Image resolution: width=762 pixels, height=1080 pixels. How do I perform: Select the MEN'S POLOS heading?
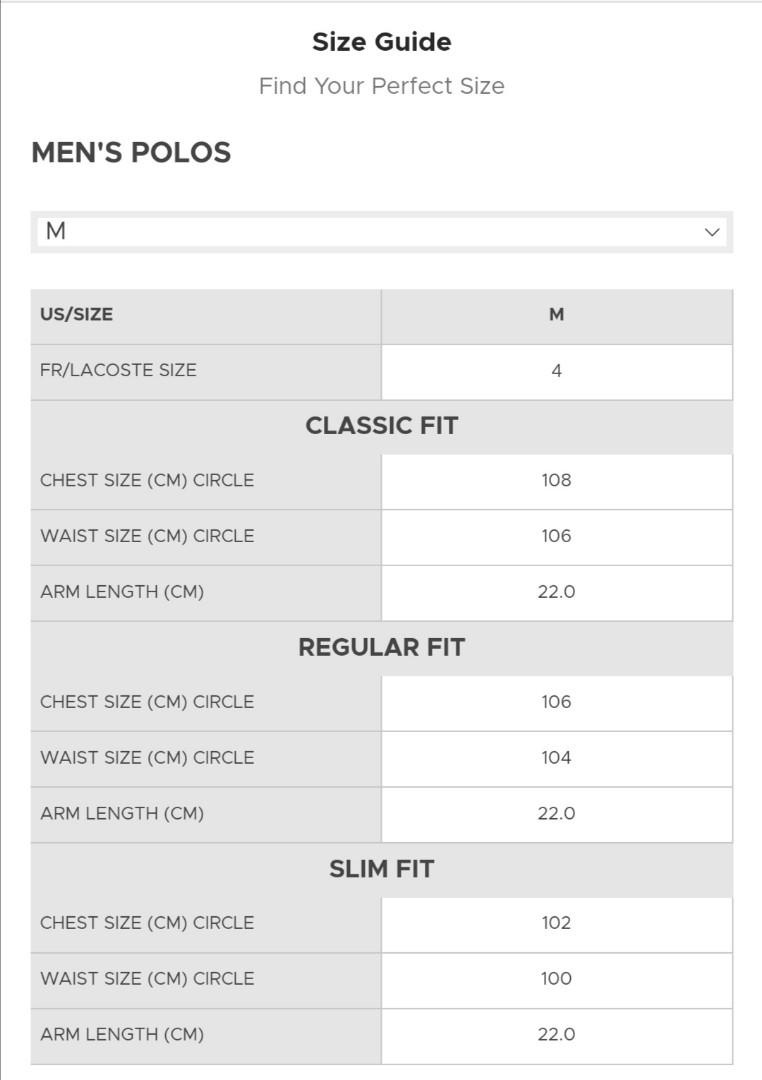(x=130, y=152)
